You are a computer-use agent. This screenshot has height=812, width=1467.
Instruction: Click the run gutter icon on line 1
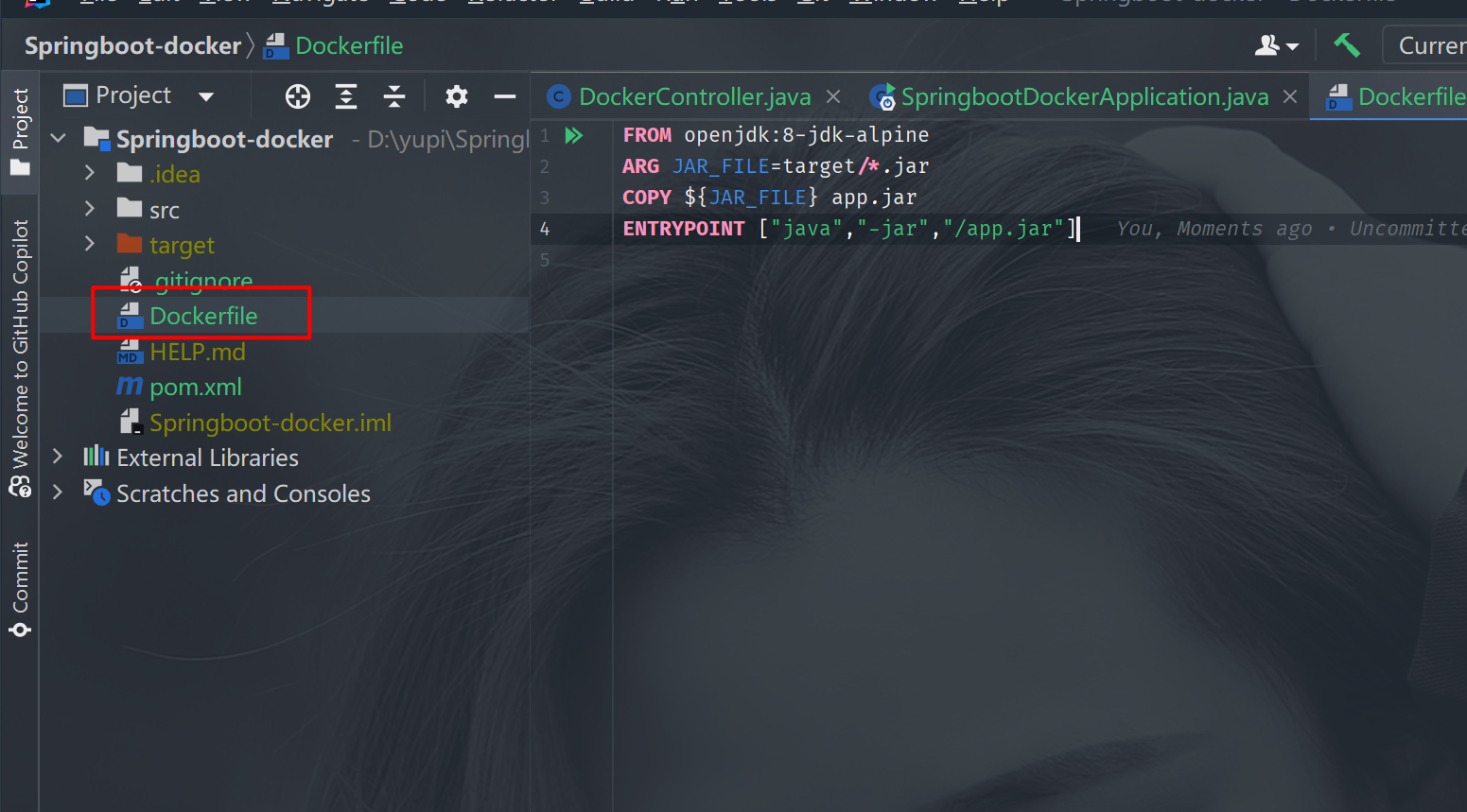click(573, 135)
